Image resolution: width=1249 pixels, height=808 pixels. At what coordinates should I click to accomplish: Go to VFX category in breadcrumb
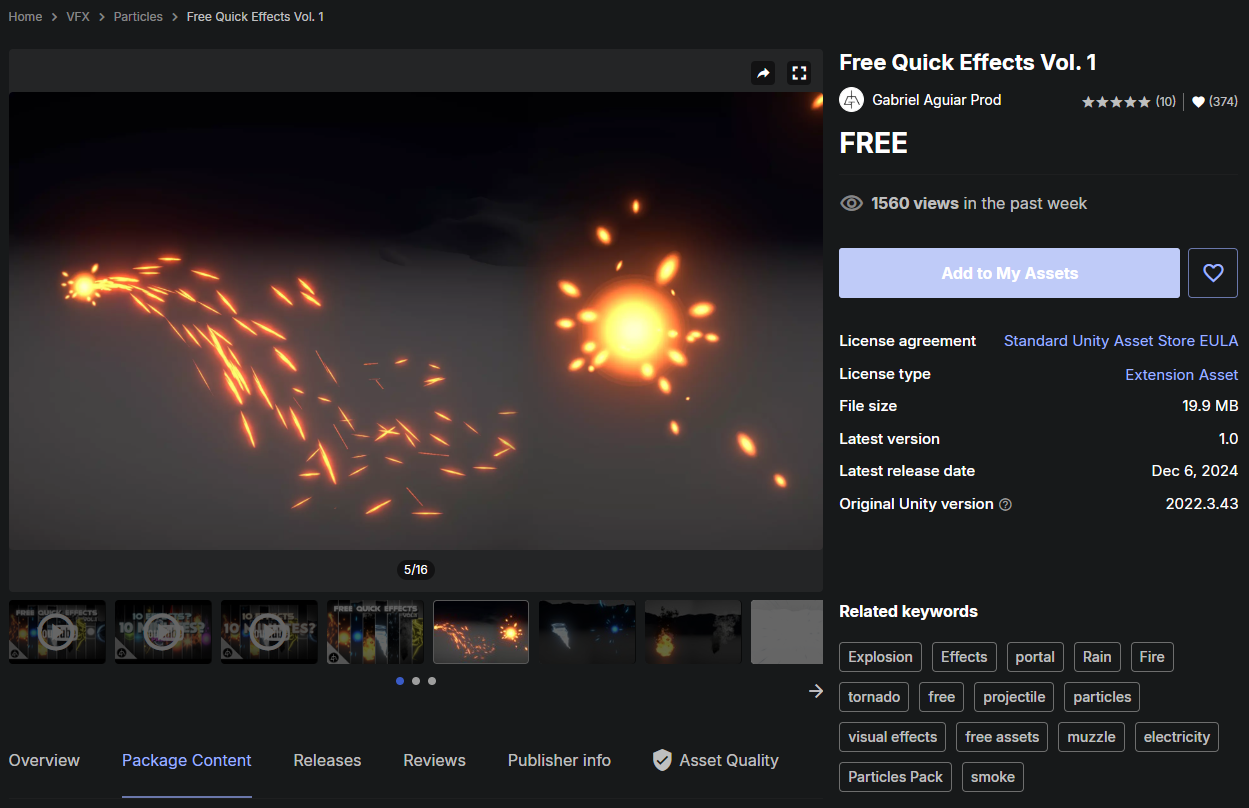click(x=78, y=17)
